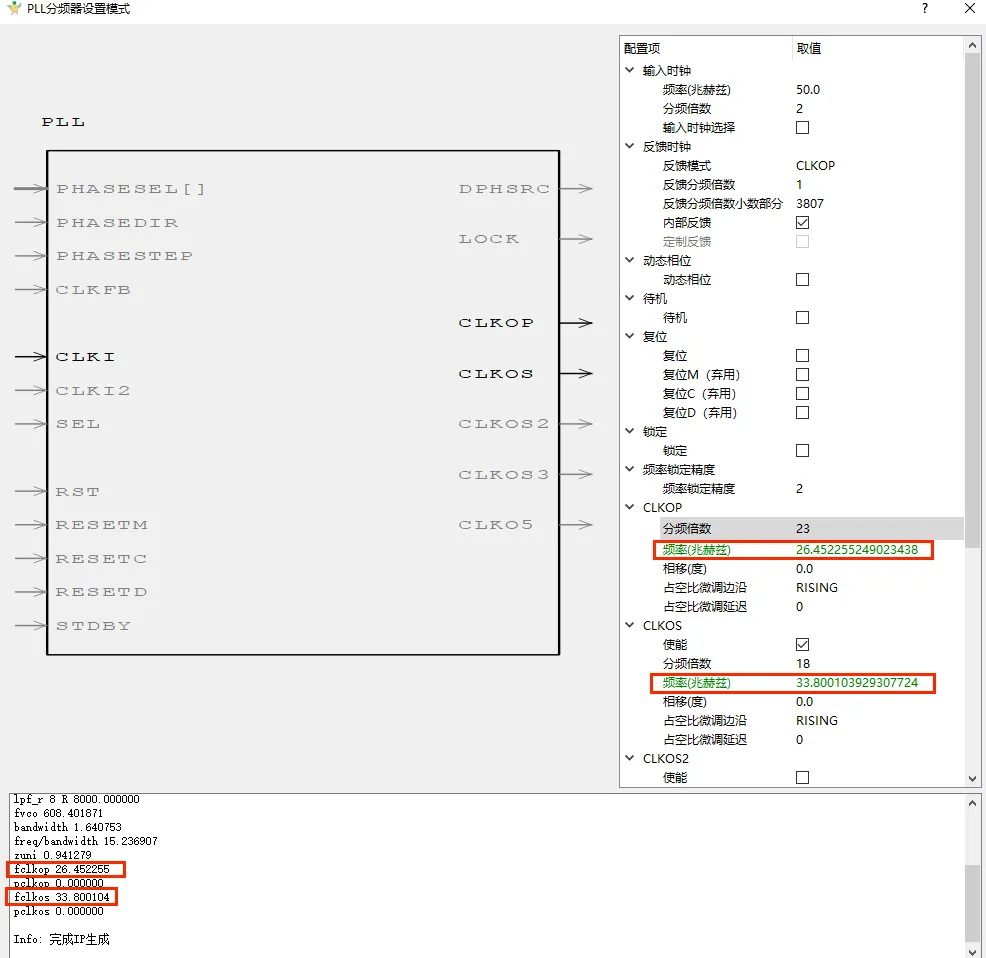Collapse the 反馈时钟 group
This screenshot has height=958, width=986.
click(629, 146)
